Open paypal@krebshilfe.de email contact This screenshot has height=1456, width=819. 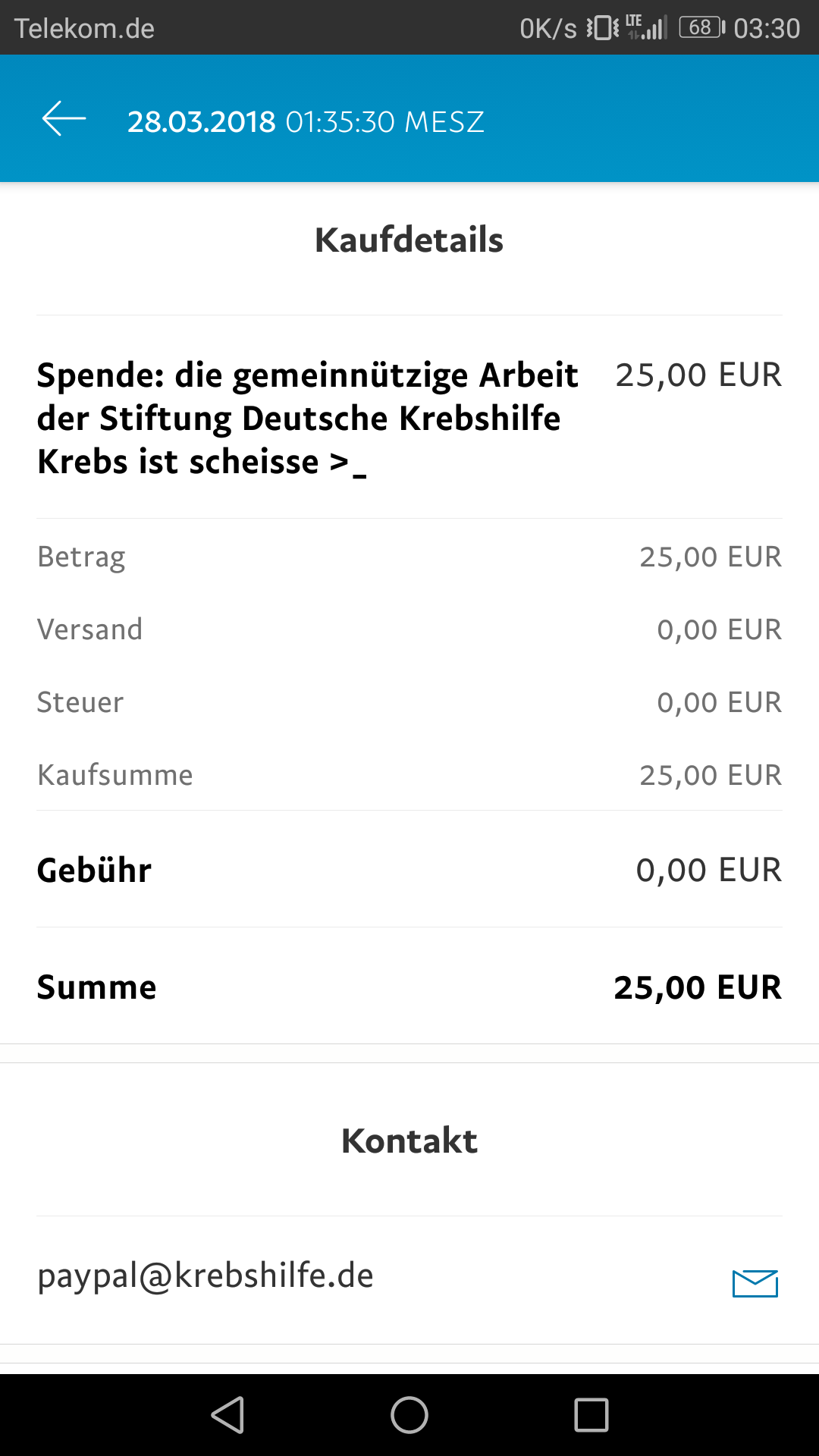[206, 1276]
